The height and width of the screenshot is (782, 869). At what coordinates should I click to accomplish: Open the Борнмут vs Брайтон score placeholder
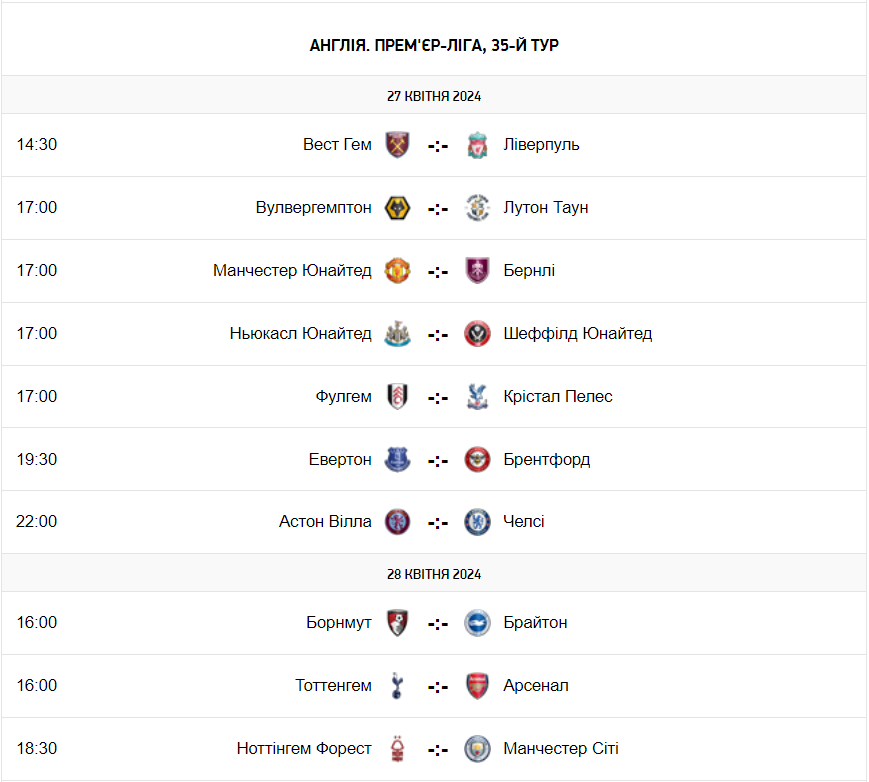point(438,625)
